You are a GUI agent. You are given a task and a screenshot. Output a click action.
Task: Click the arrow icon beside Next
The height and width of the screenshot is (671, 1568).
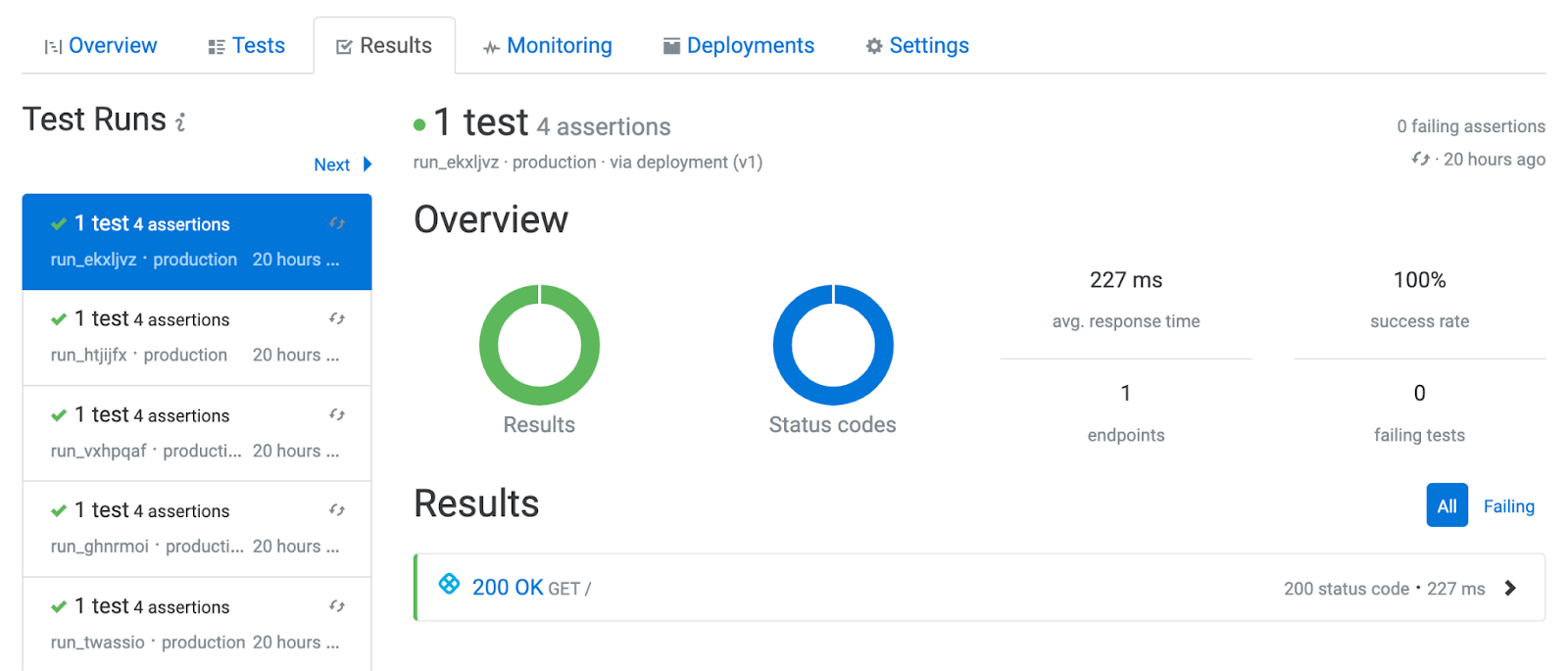point(367,165)
